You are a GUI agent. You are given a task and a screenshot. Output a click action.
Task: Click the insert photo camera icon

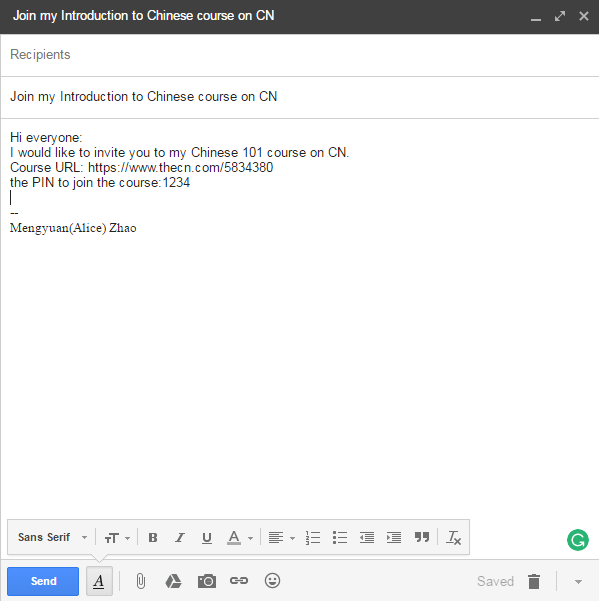tap(207, 581)
